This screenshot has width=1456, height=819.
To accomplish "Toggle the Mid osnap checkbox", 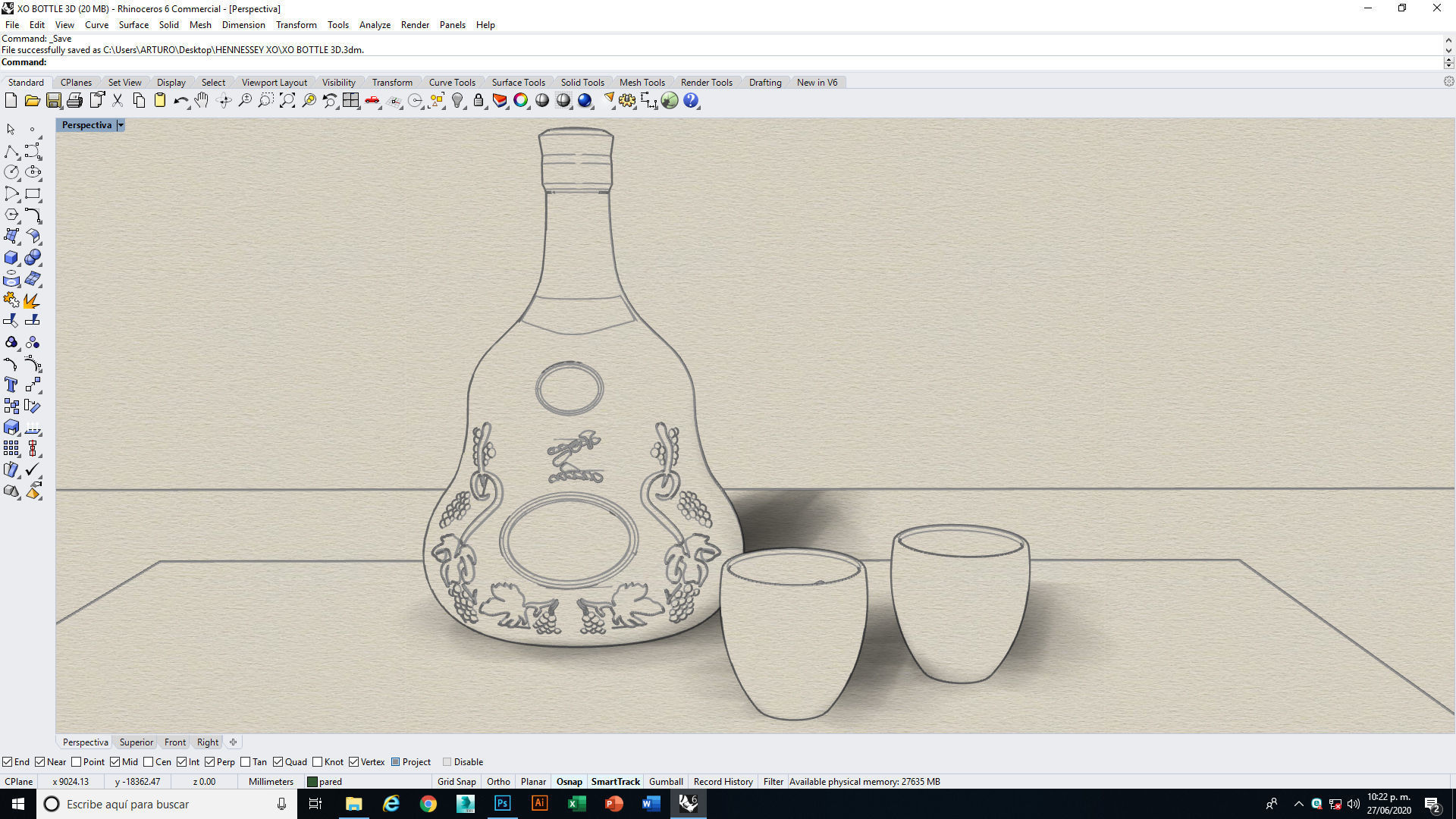I will click(115, 762).
